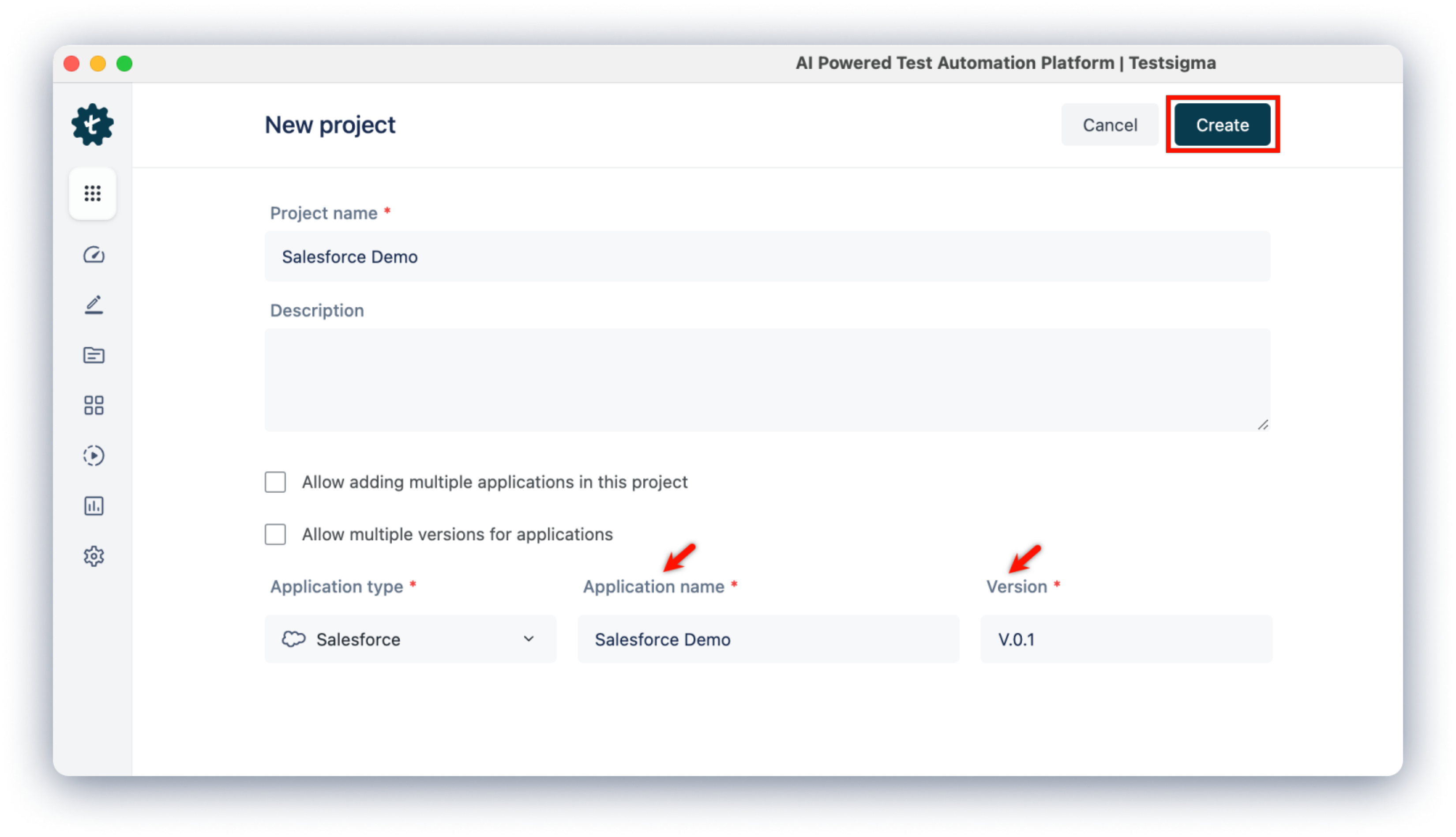The width and height of the screenshot is (1456, 837).
Task: Click the Description text area
Action: pos(767,380)
